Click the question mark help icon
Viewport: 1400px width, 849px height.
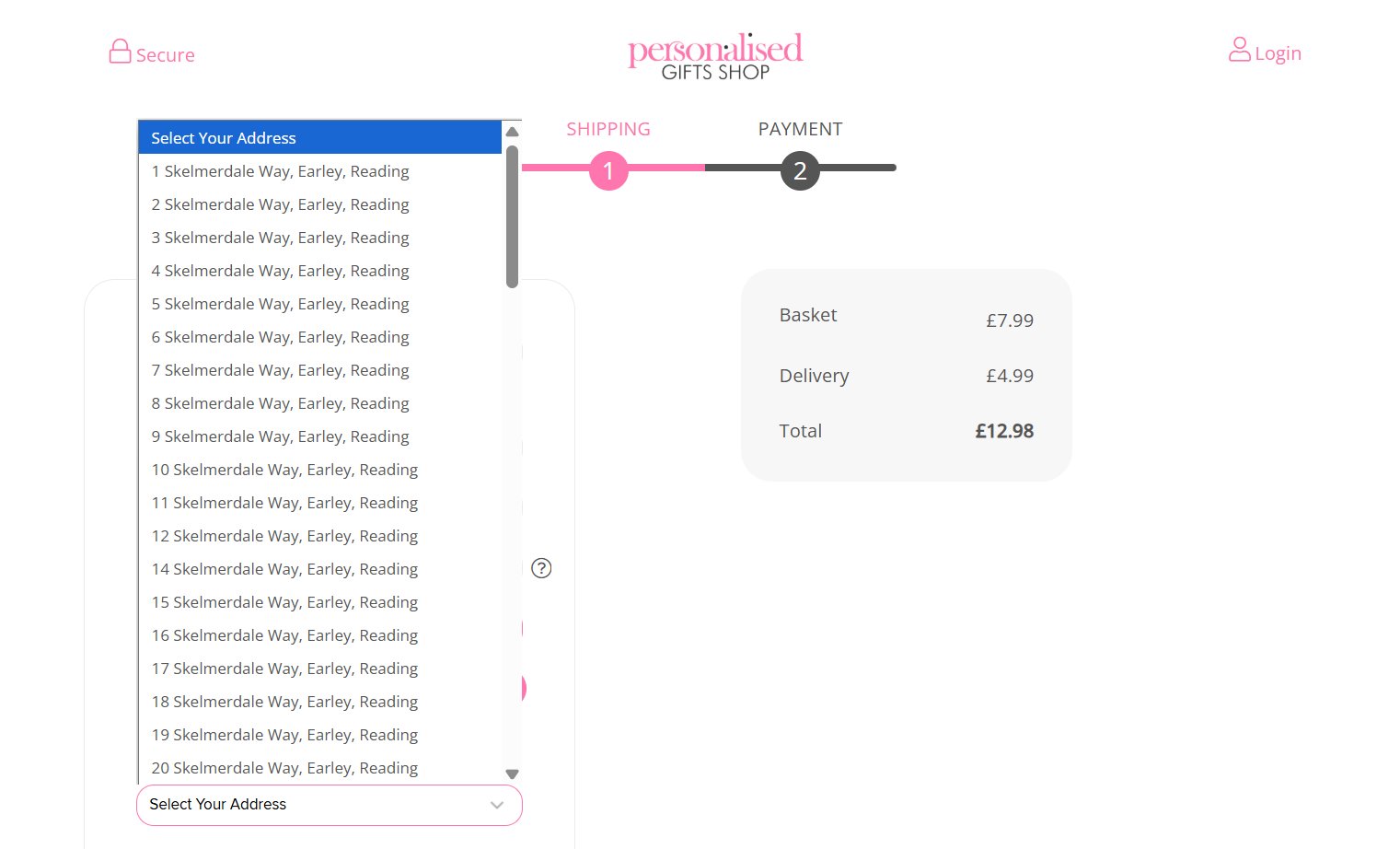542,568
